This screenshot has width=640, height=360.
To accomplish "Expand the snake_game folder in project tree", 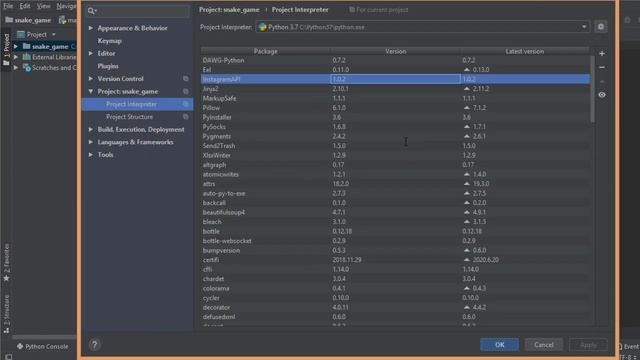I will (x=16, y=47).
